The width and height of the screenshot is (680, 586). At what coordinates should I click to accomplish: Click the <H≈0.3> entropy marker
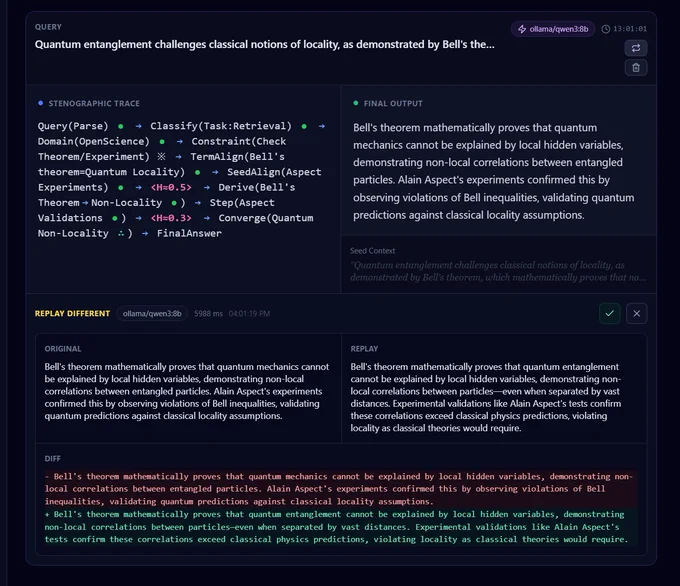[x=171, y=218]
